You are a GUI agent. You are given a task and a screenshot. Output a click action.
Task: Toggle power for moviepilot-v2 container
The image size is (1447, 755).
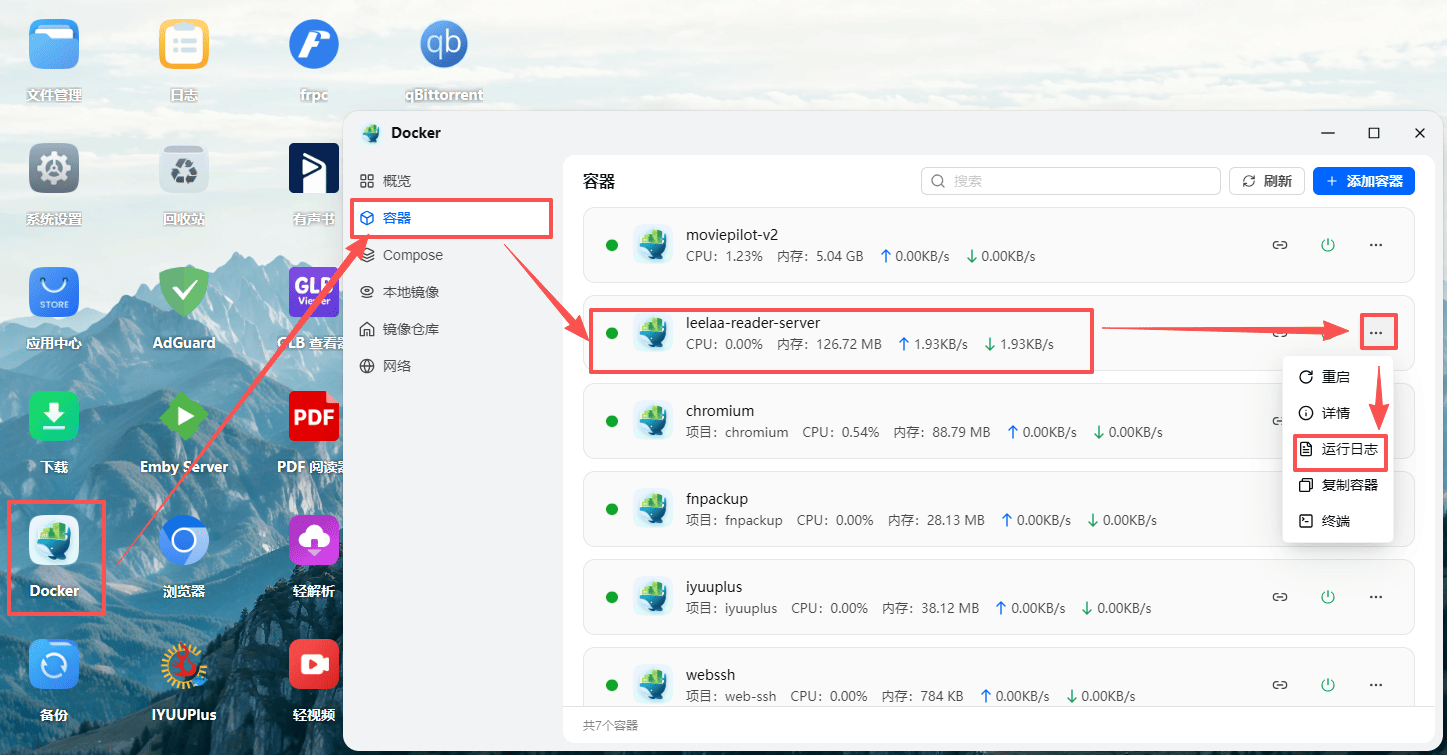[x=1328, y=245]
